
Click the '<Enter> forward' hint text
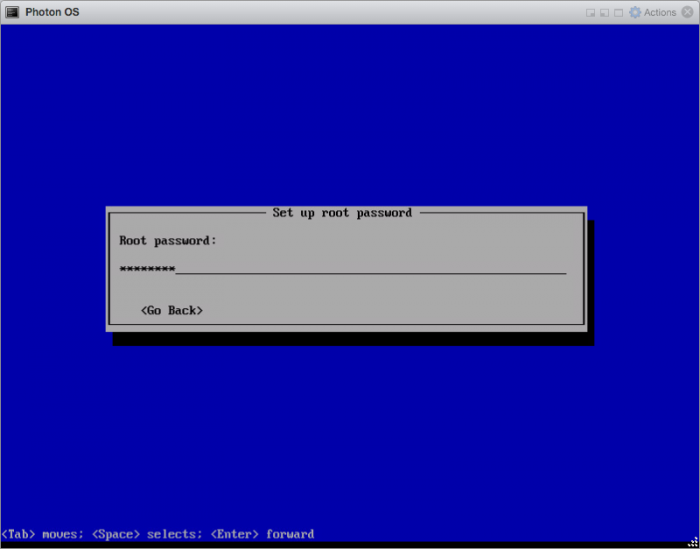262,534
